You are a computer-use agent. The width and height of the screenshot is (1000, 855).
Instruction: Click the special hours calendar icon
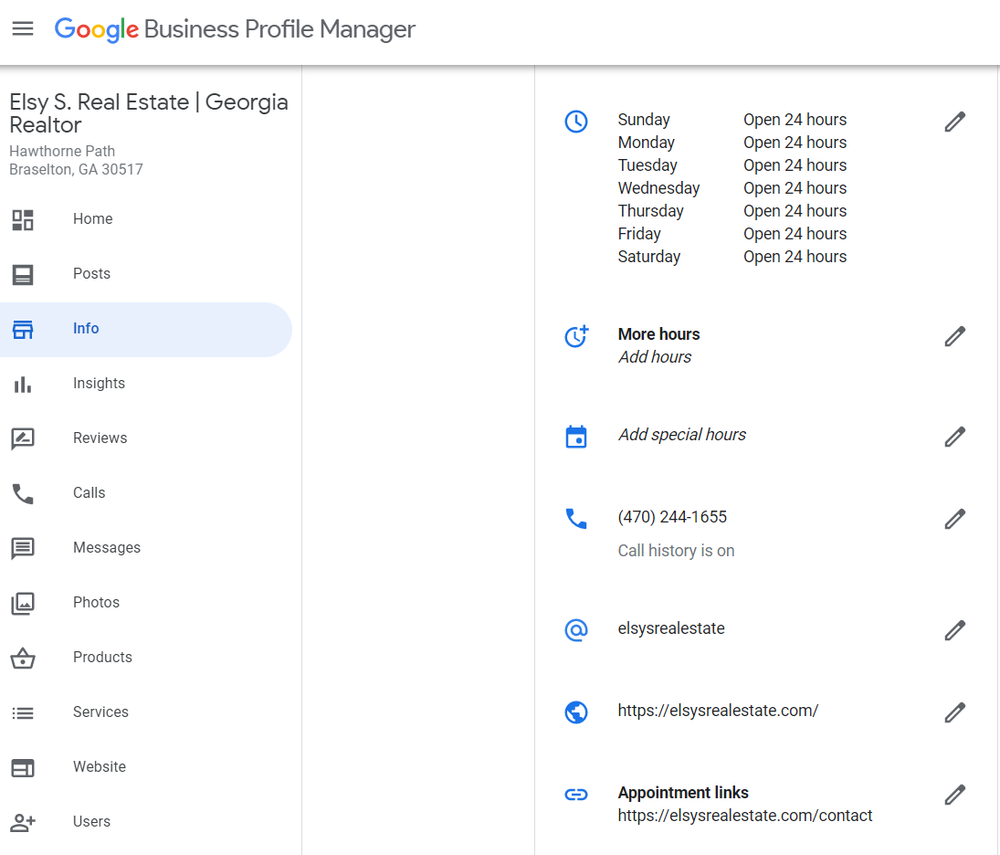click(x=576, y=437)
